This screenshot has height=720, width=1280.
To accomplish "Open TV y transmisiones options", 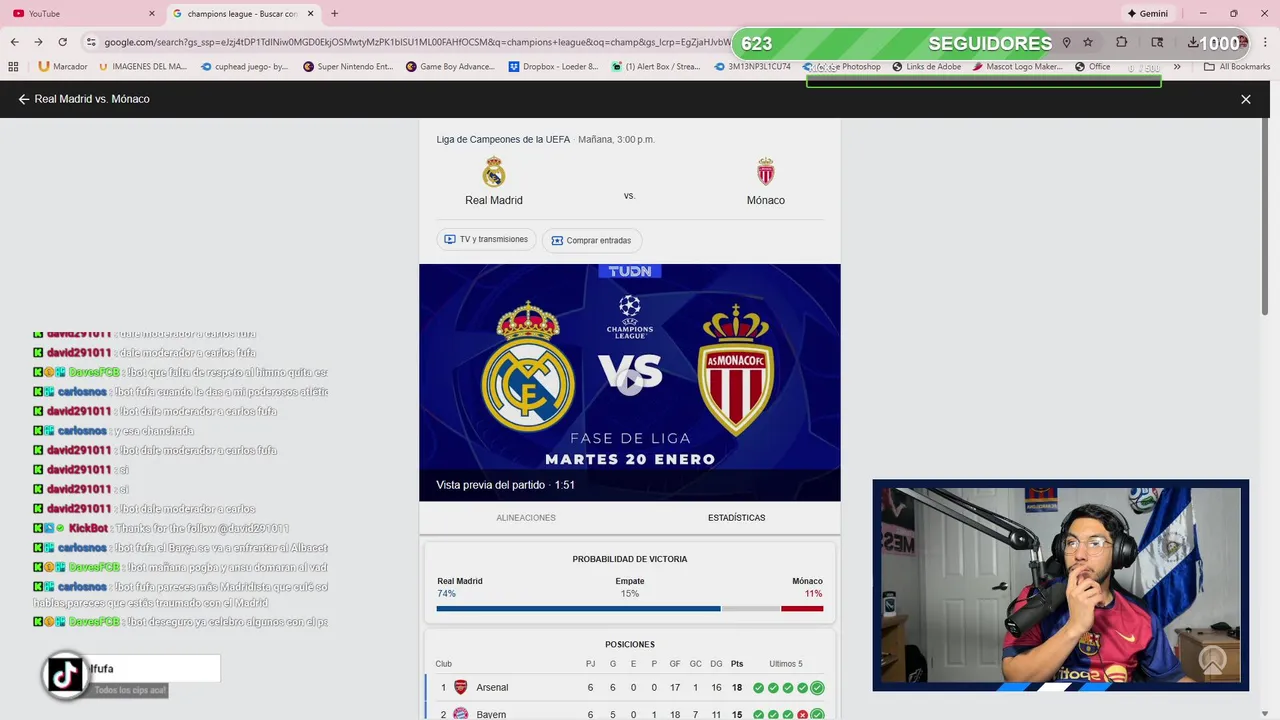I will (x=486, y=240).
